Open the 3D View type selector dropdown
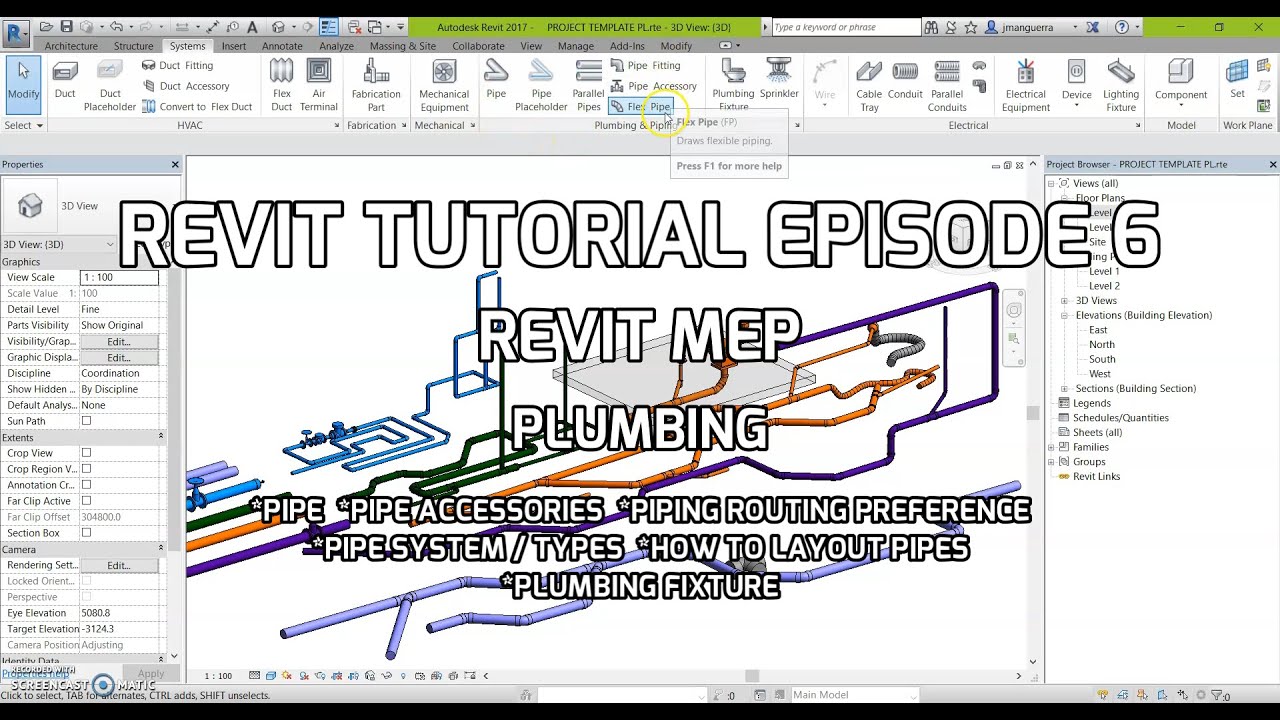 pyautogui.click(x=59, y=244)
